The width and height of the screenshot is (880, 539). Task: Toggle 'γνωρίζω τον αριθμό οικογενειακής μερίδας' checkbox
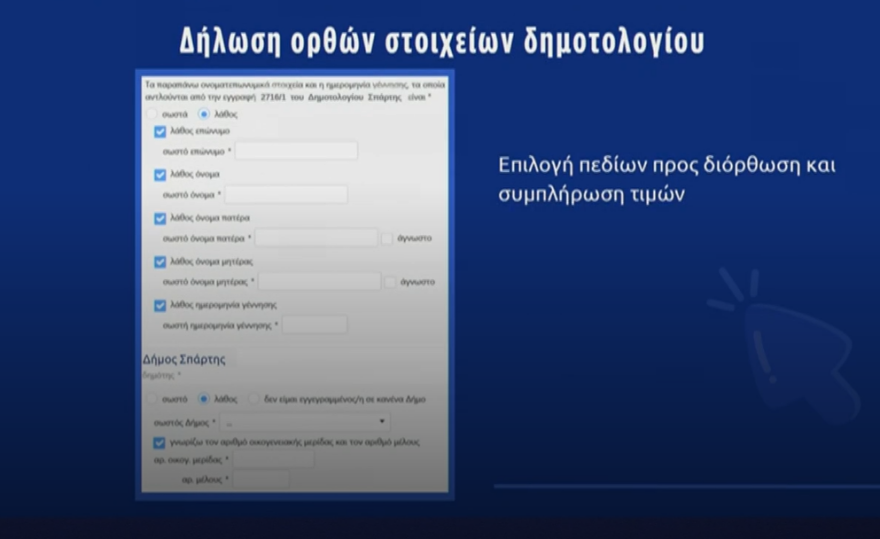(x=159, y=441)
